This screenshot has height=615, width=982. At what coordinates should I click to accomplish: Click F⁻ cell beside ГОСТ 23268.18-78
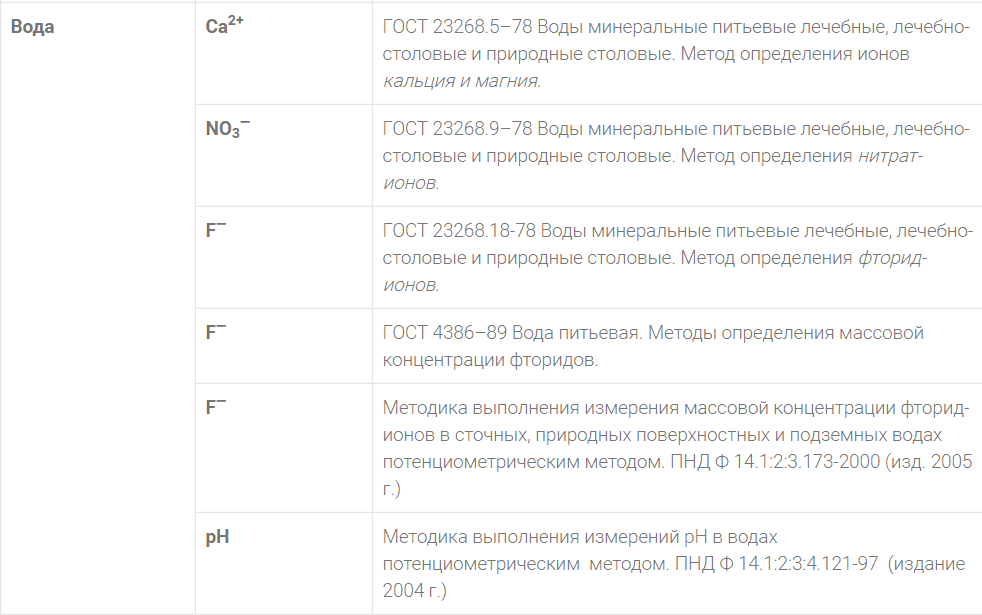pyautogui.click(x=216, y=231)
